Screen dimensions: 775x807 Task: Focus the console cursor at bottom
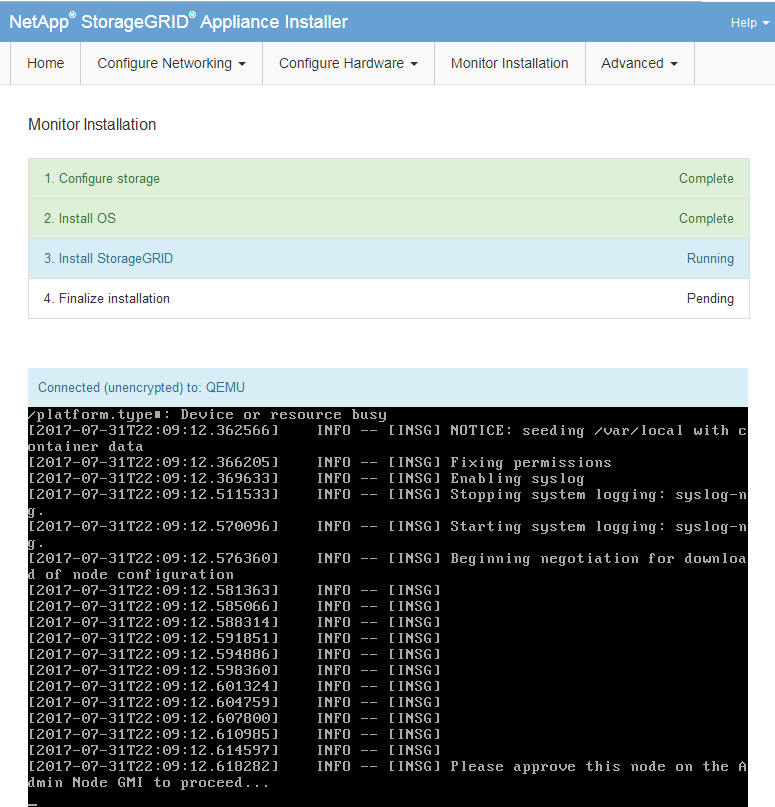pos(33,799)
